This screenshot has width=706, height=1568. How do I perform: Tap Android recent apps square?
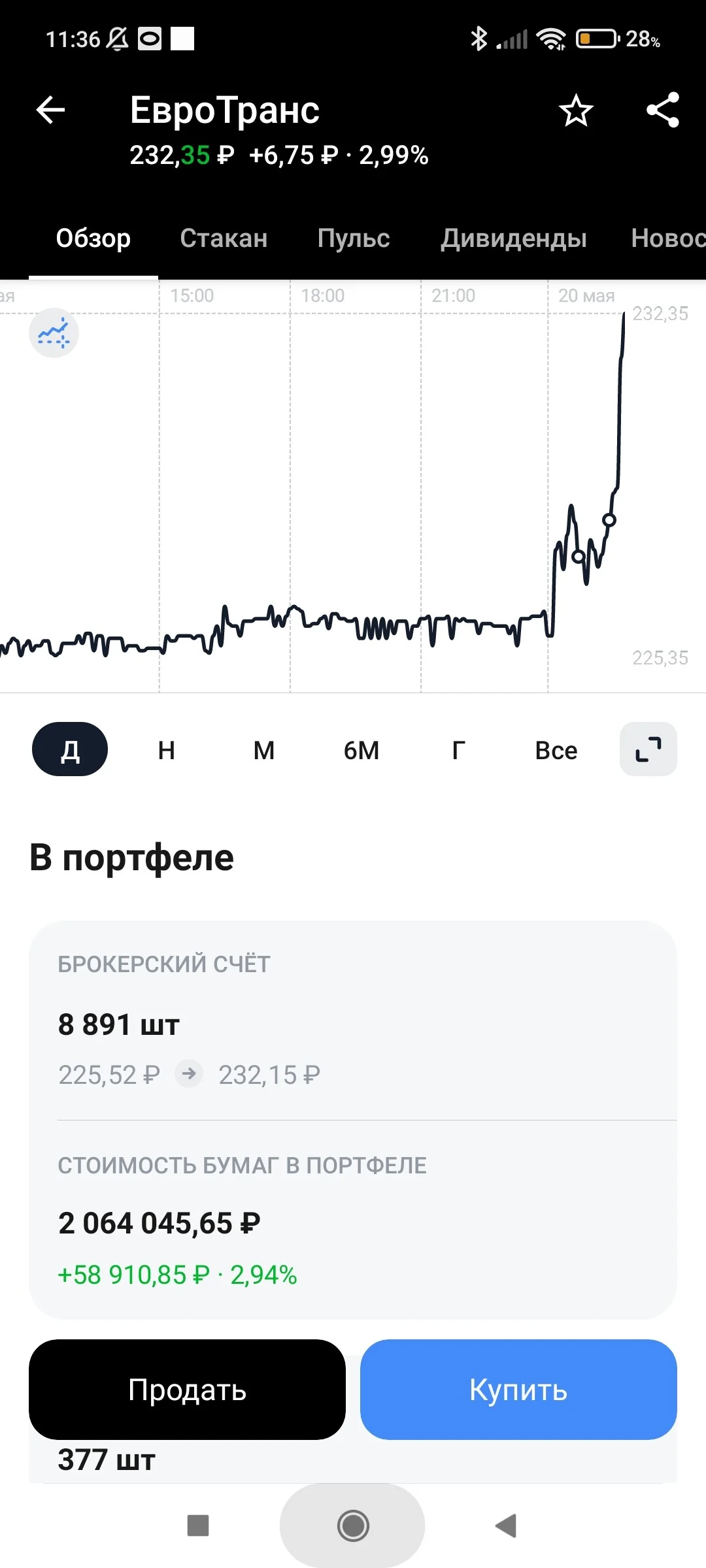(x=198, y=1526)
